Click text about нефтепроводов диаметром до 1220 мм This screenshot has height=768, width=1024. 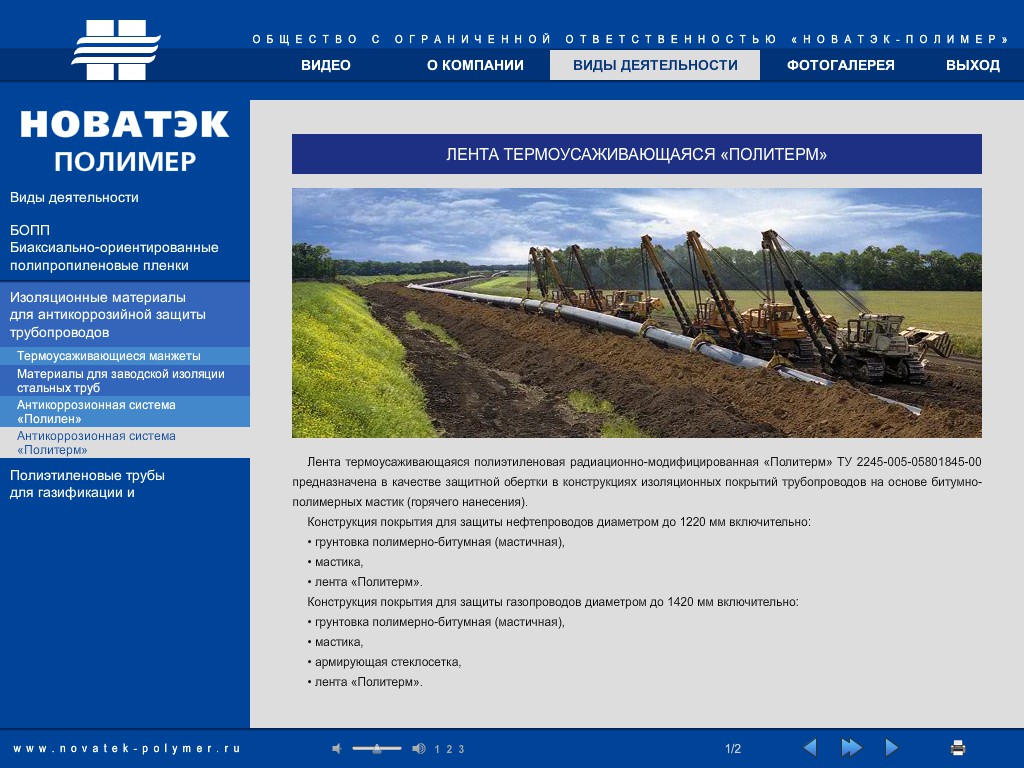(559, 522)
